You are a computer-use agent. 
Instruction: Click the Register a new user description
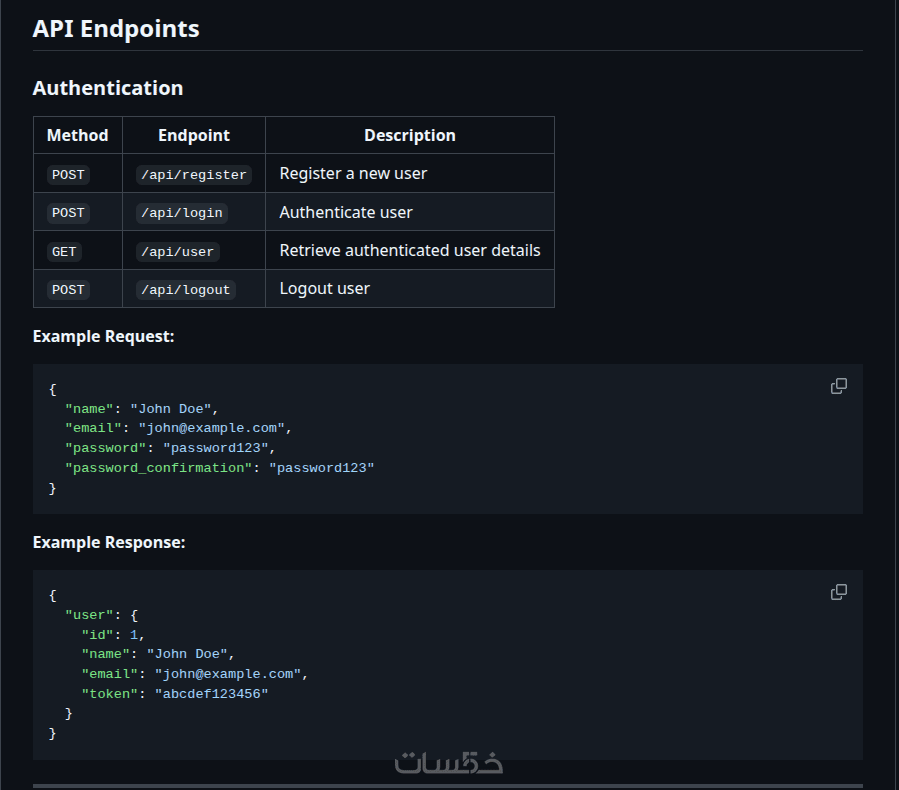tap(353, 174)
